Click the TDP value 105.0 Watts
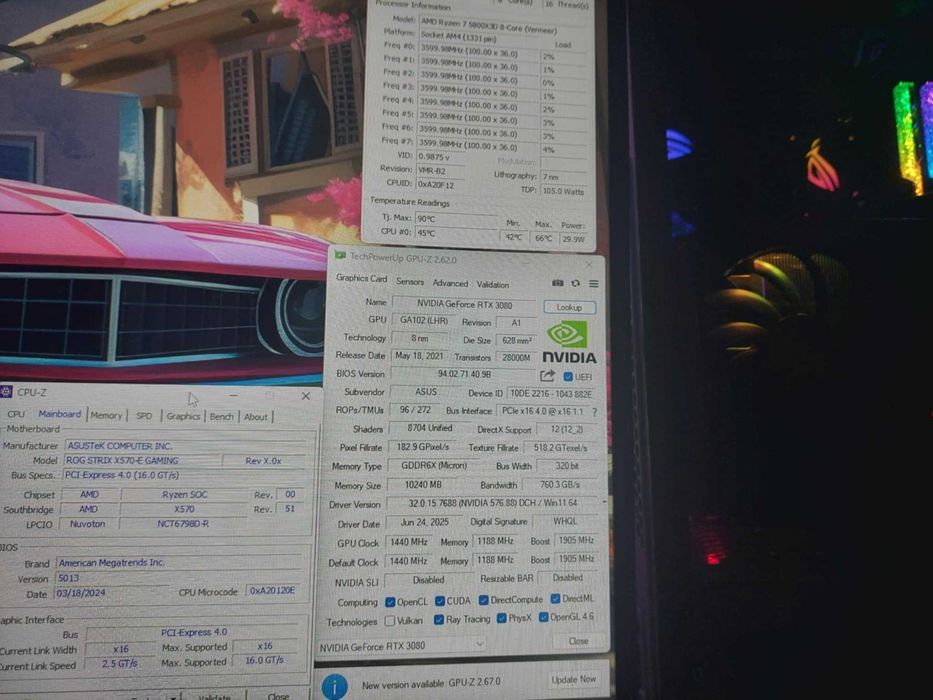The height and width of the screenshot is (700, 933). 563,191
